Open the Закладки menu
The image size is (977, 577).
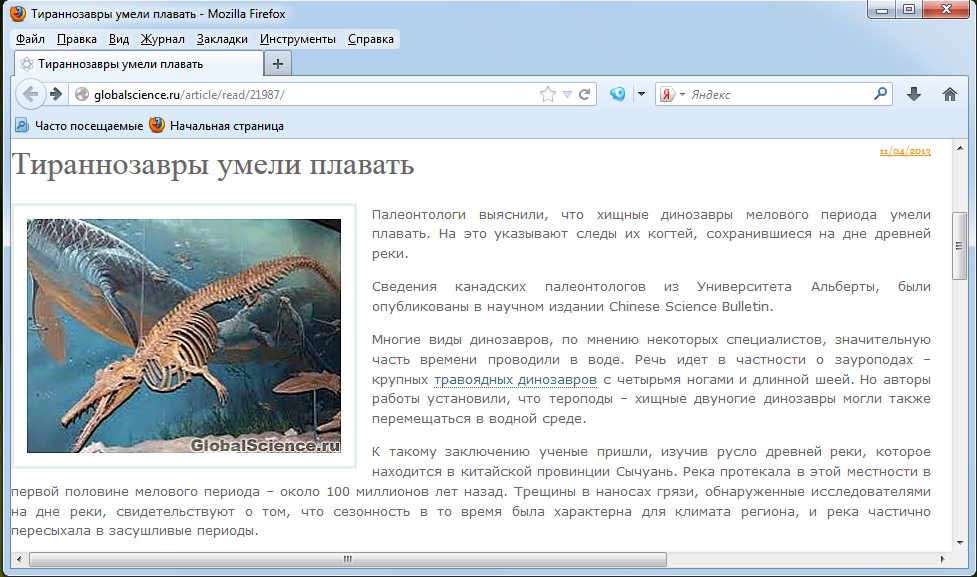pos(222,39)
